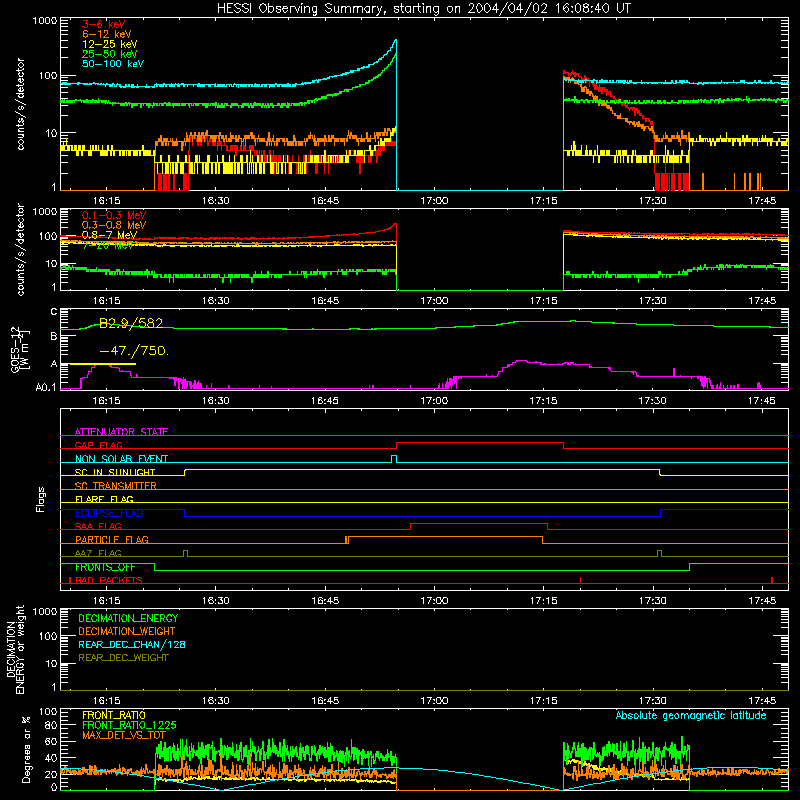Click the B2.9/582 flare annotation
This screenshot has width=800, height=800.
coord(131,323)
